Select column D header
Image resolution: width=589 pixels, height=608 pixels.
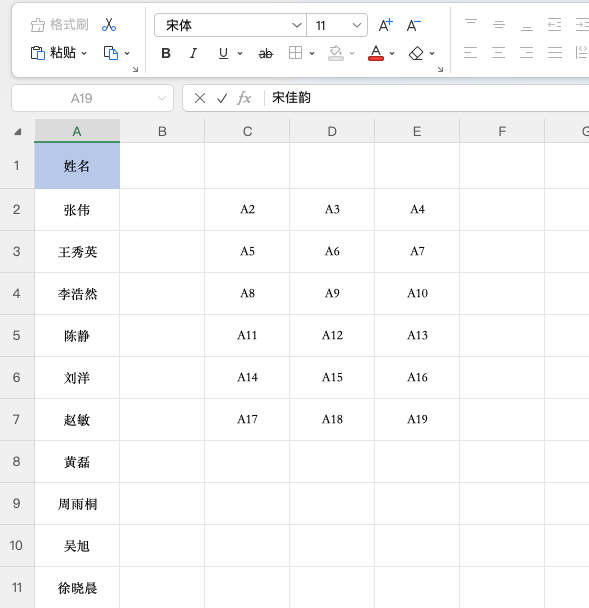[332, 131]
